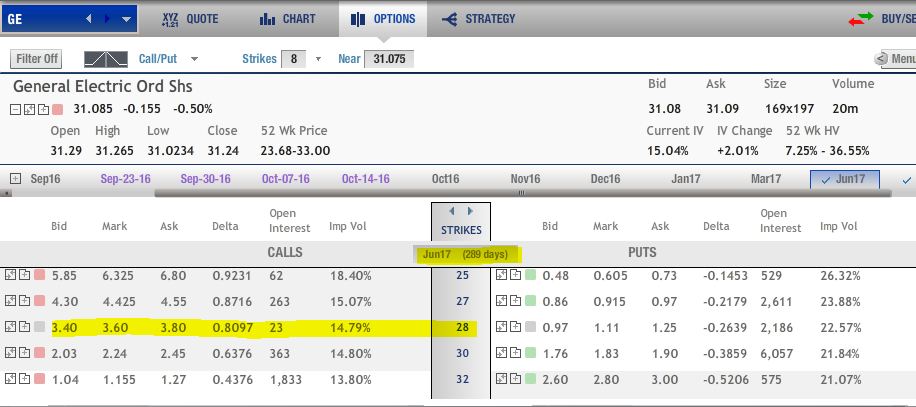Switch to the OPTIONS tab
The height and width of the screenshot is (407, 916).
click(x=384, y=18)
